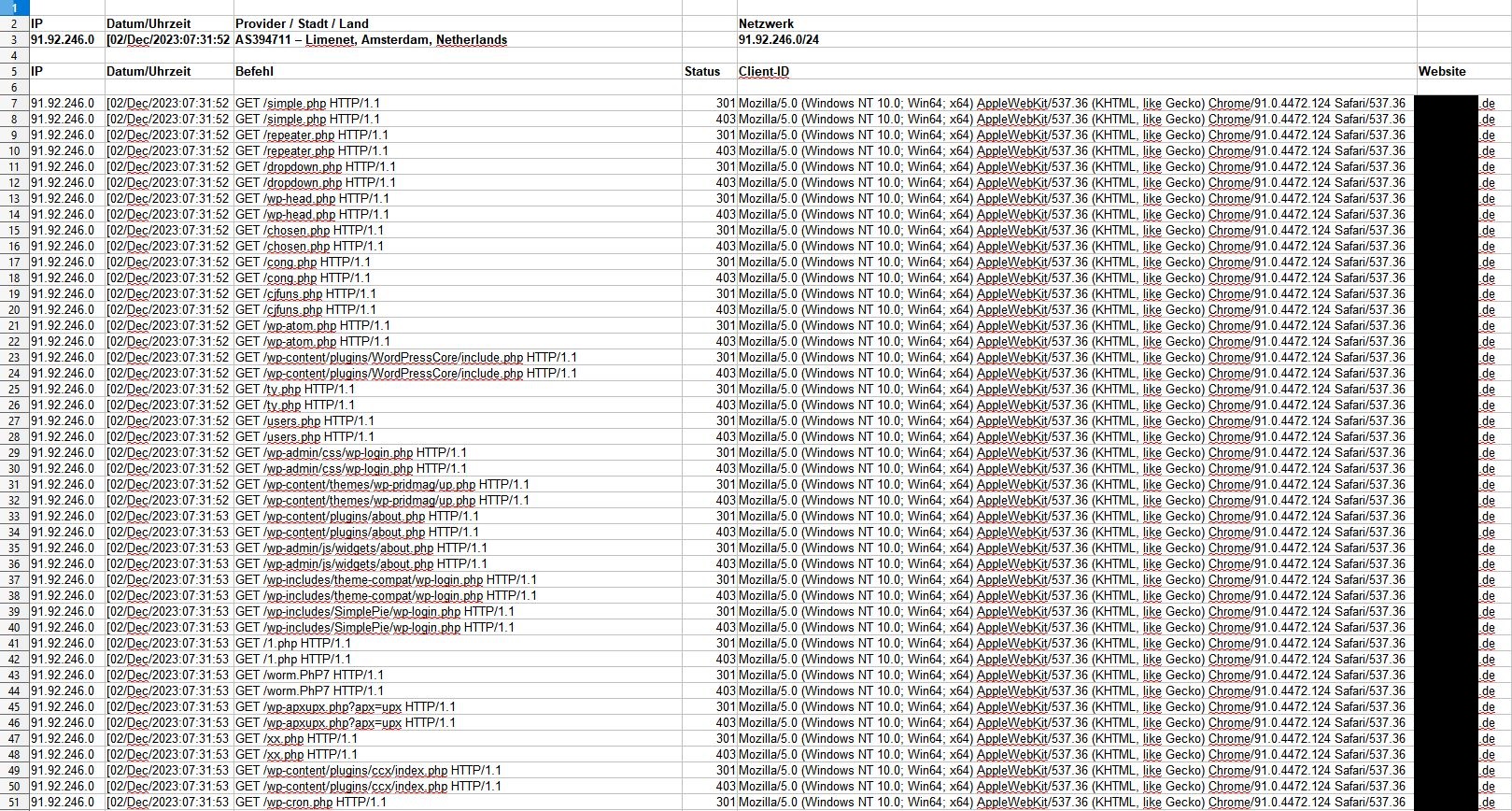
Task: Click the IP header cell in row 2
Action: (66, 23)
